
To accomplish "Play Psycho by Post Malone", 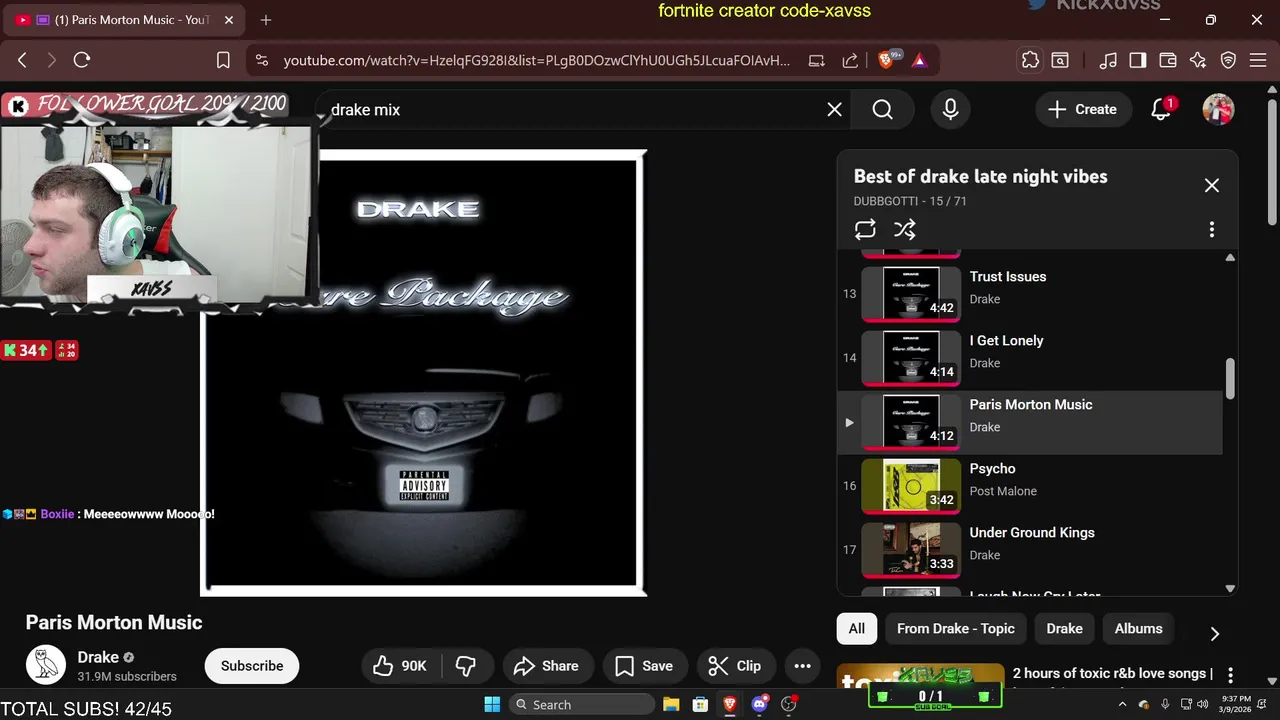I will point(1030,486).
